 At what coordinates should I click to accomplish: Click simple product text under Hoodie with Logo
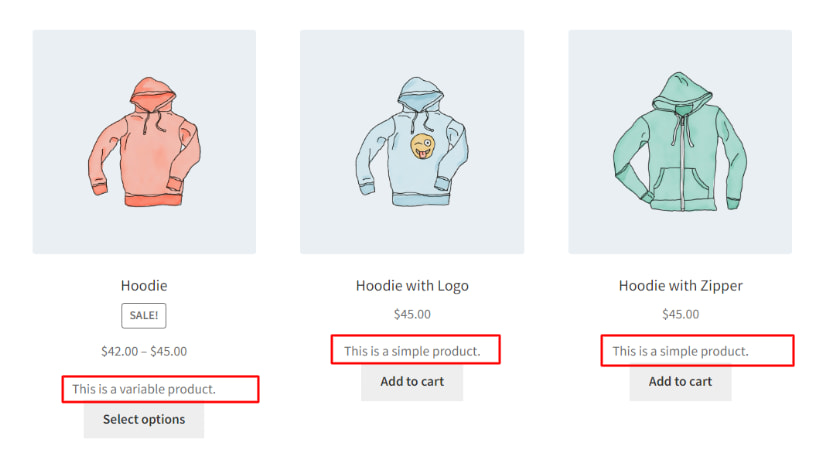(412, 351)
